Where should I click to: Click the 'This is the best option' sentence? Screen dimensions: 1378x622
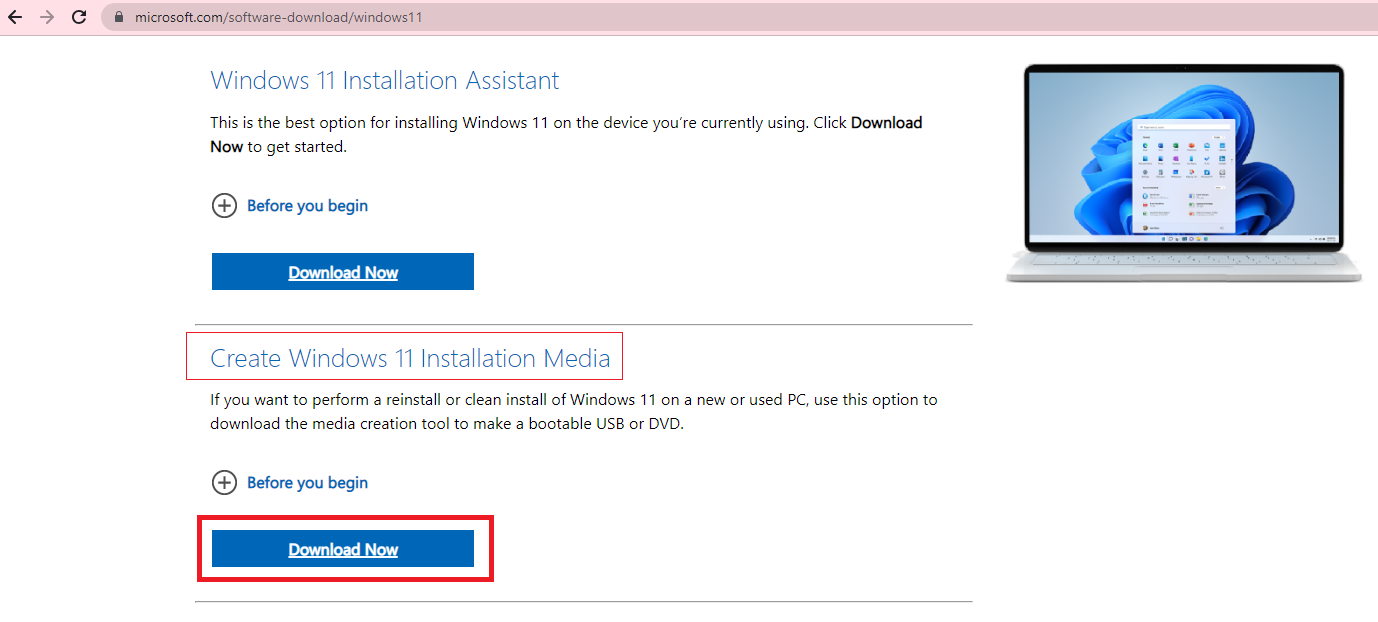coord(400,123)
